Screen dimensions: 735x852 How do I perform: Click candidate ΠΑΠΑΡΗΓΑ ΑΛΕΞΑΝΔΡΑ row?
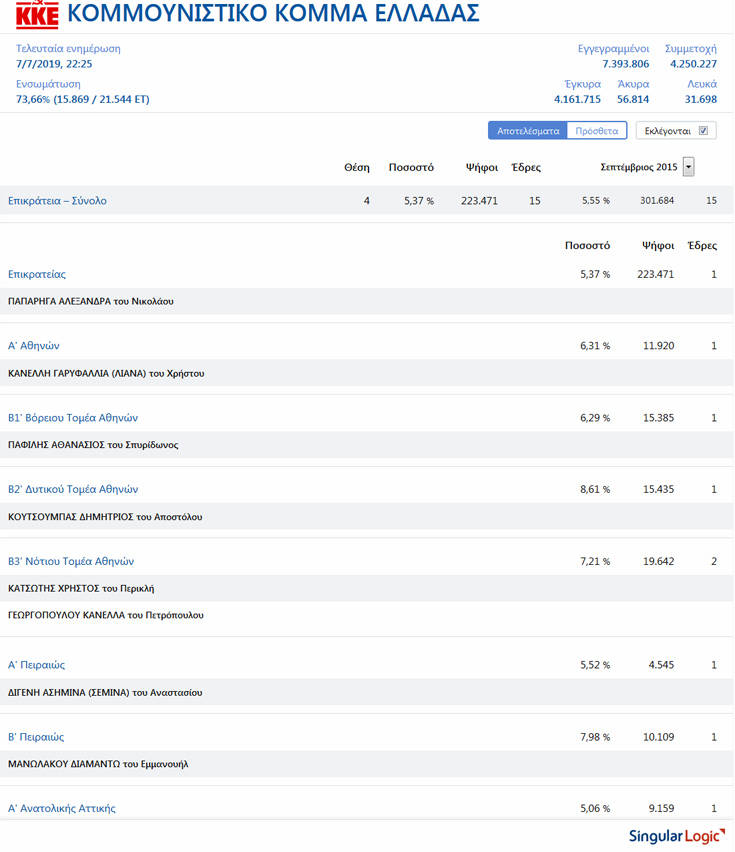pos(91,301)
